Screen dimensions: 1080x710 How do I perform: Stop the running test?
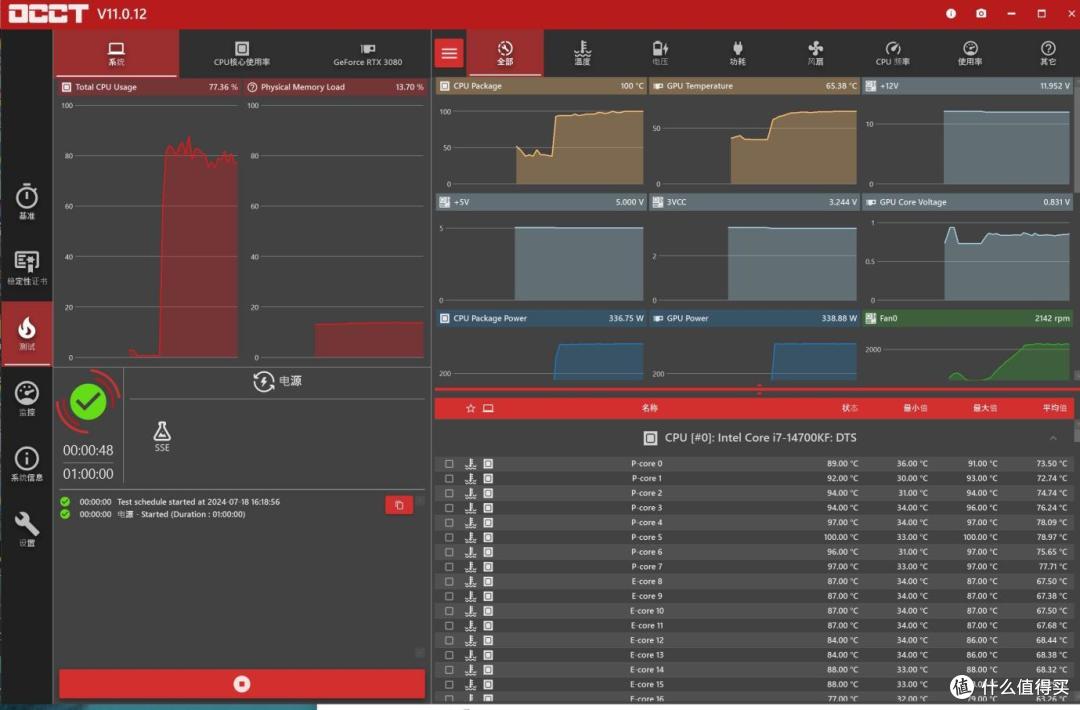242,684
